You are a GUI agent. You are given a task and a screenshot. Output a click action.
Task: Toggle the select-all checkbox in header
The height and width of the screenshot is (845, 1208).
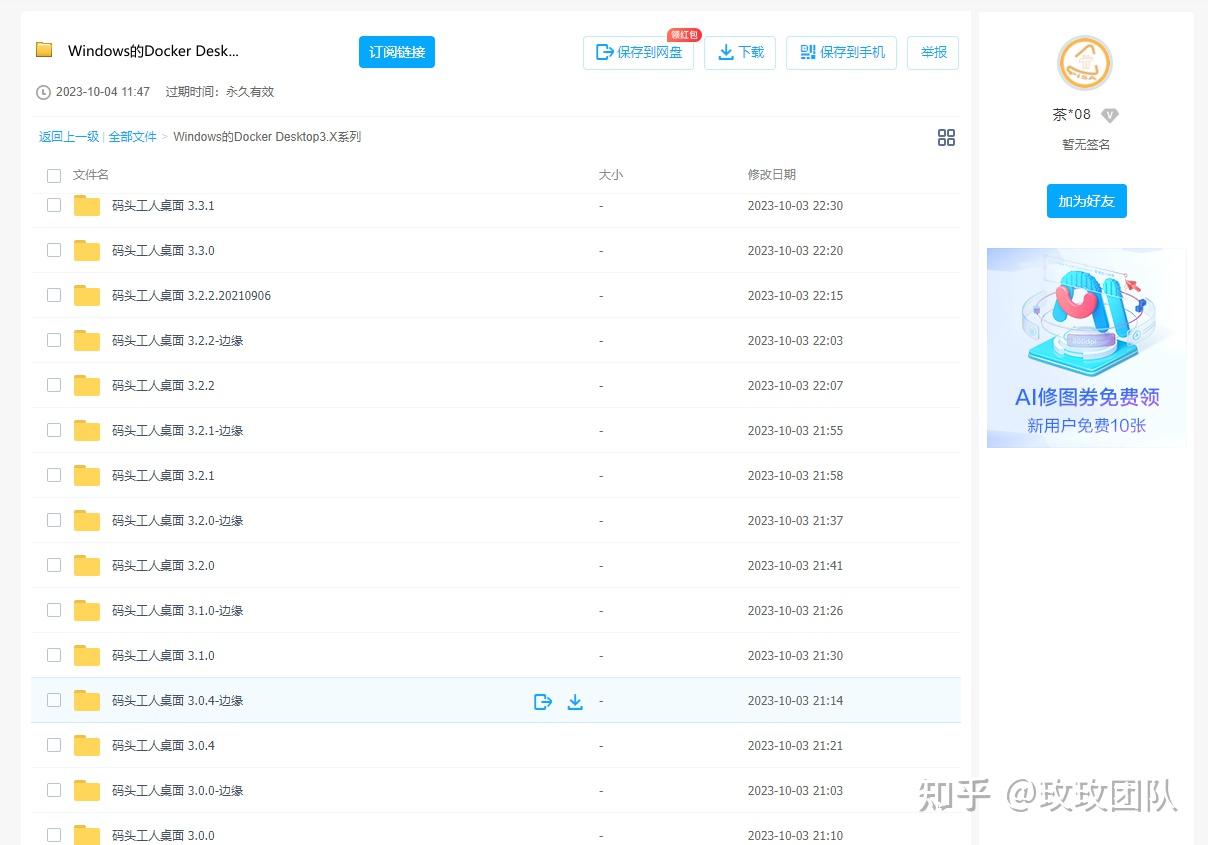click(x=54, y=175)
